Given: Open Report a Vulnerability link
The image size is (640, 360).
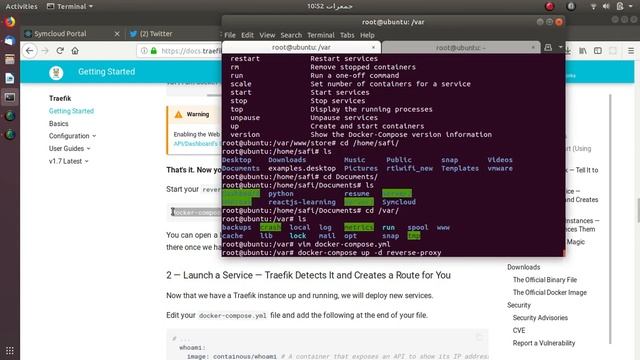Looking at the screenshot, I should pyautogui.click(x=544, y=343).
